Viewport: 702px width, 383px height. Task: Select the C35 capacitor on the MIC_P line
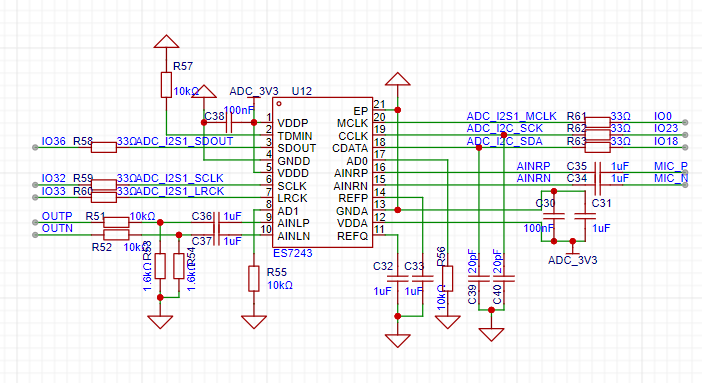598,172
